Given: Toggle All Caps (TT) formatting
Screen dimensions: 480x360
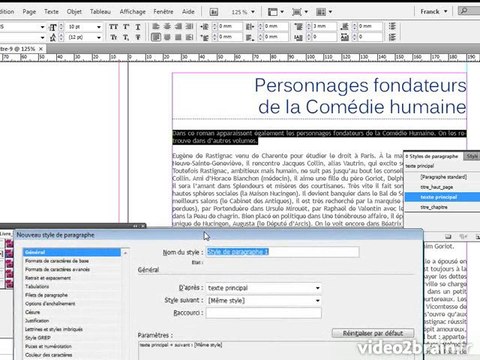Looking at the screenshot, I should 114,27.
